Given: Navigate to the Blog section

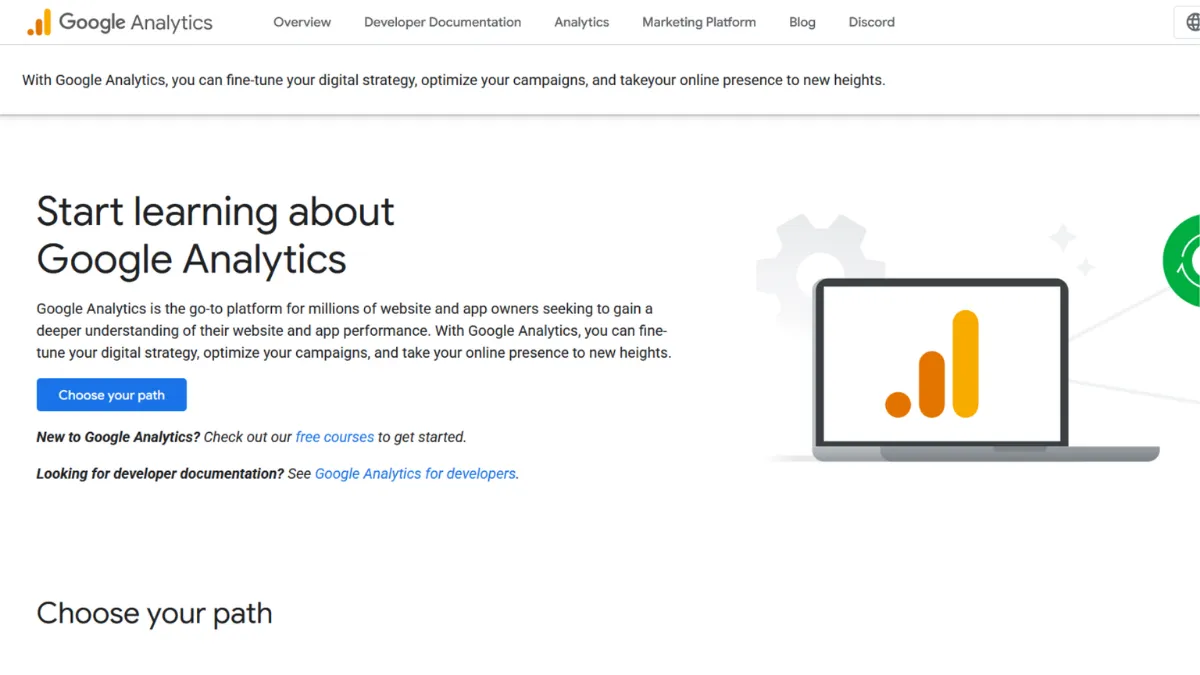Looking at the screenshot, I should [802, 22].
